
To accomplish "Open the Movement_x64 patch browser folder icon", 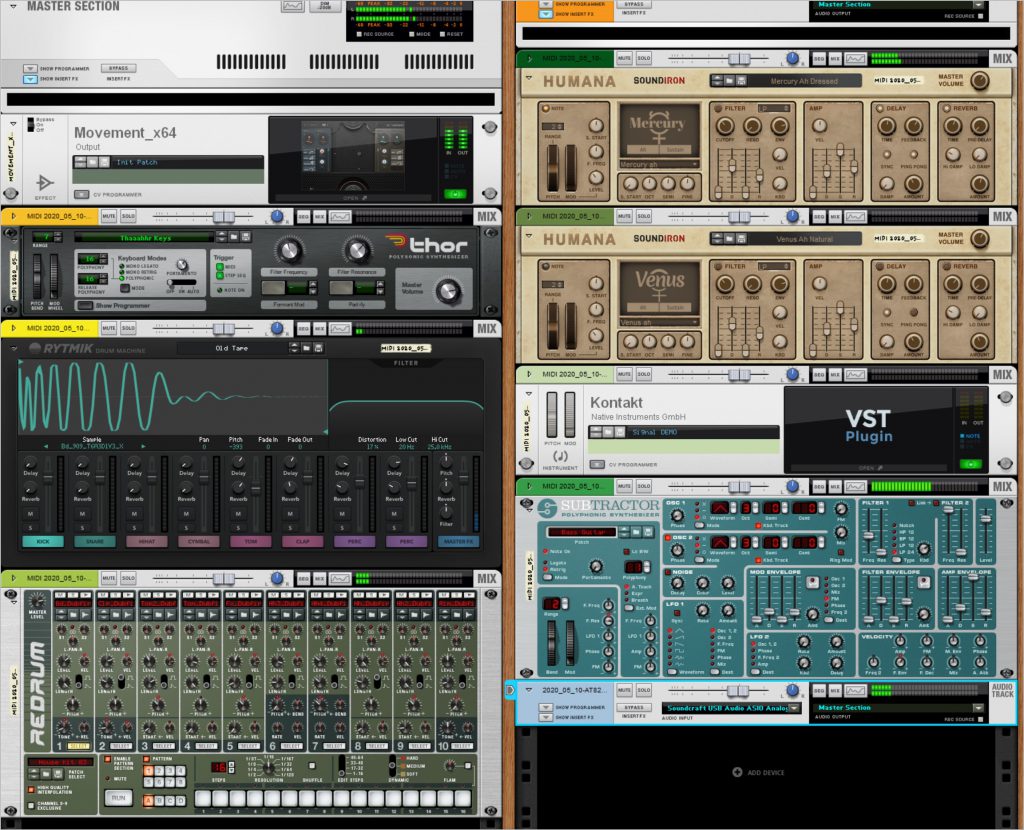I will (93, 162).
